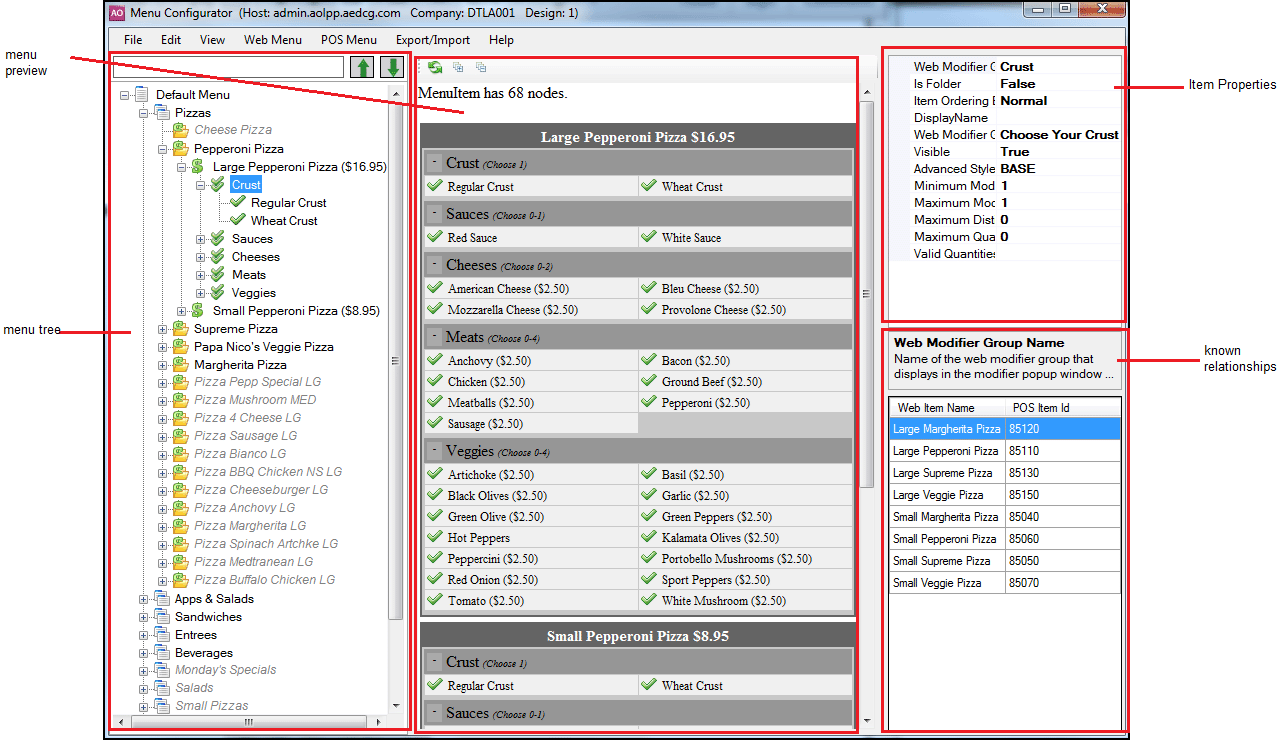The image size is (1281, 740).
Task: Click the Sandwiches category icon
Action: (x=161, y=617)
